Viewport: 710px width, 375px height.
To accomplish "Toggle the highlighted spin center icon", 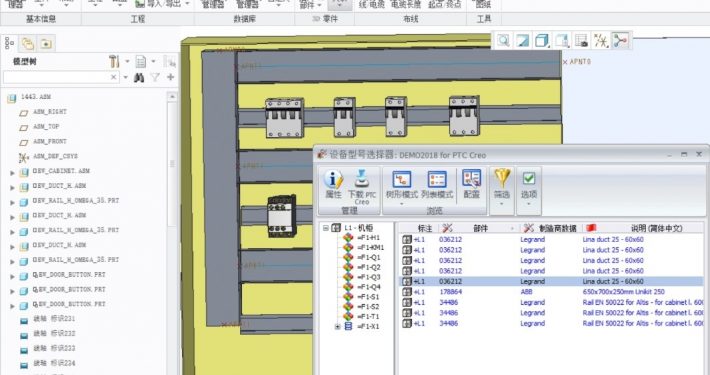I will [x=620, y=41].
